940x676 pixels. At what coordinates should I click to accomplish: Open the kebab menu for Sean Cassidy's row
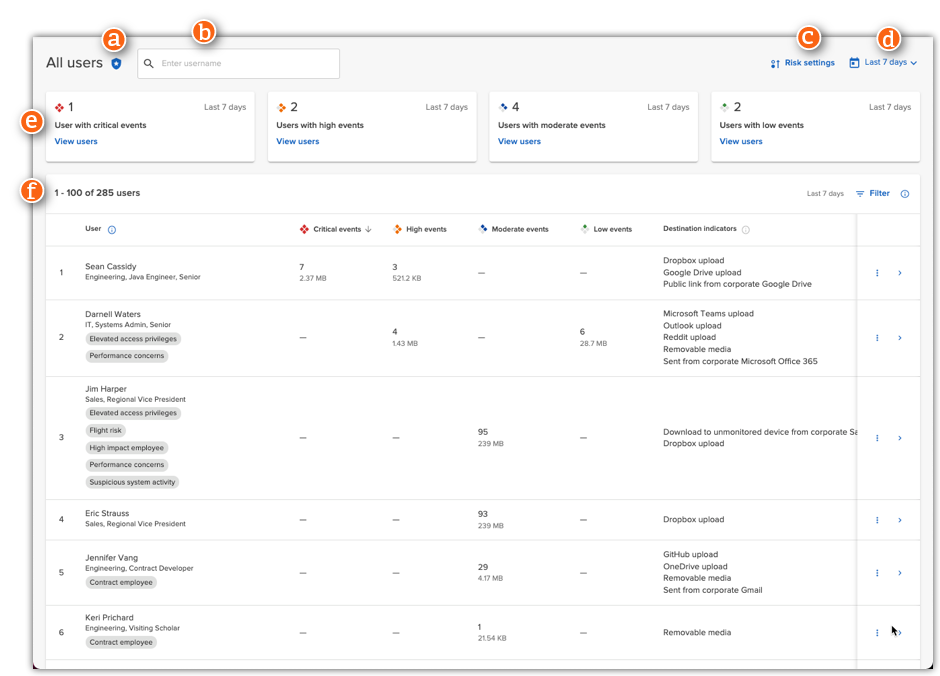click(x=877, y=272)
